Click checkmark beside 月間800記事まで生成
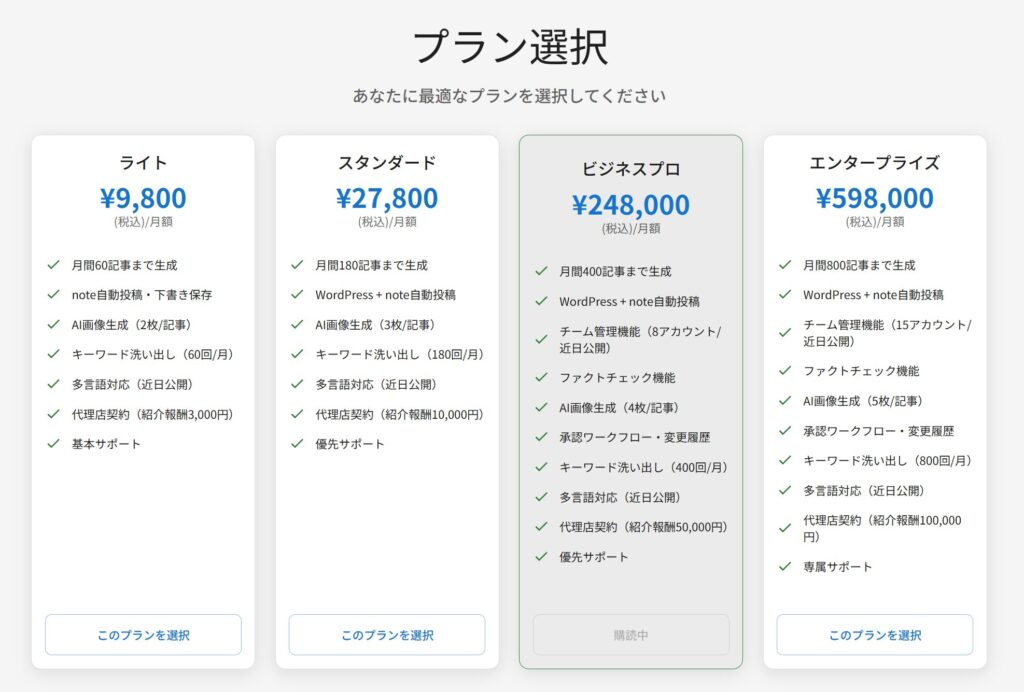Screen dimensions: 1024x692 click(x=785, y=265)
